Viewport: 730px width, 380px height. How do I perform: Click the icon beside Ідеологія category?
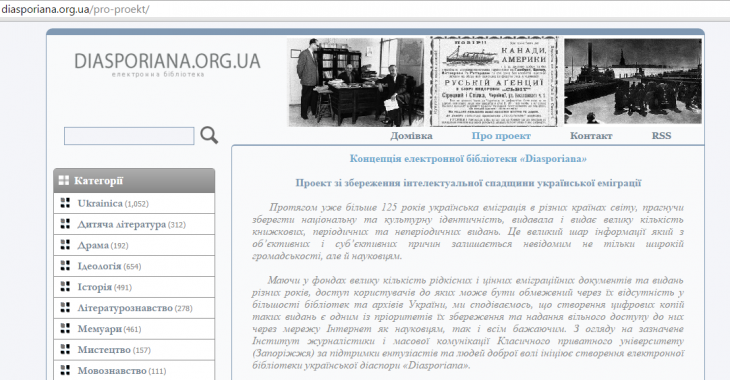pyautogui.click(x=66, y=266)
